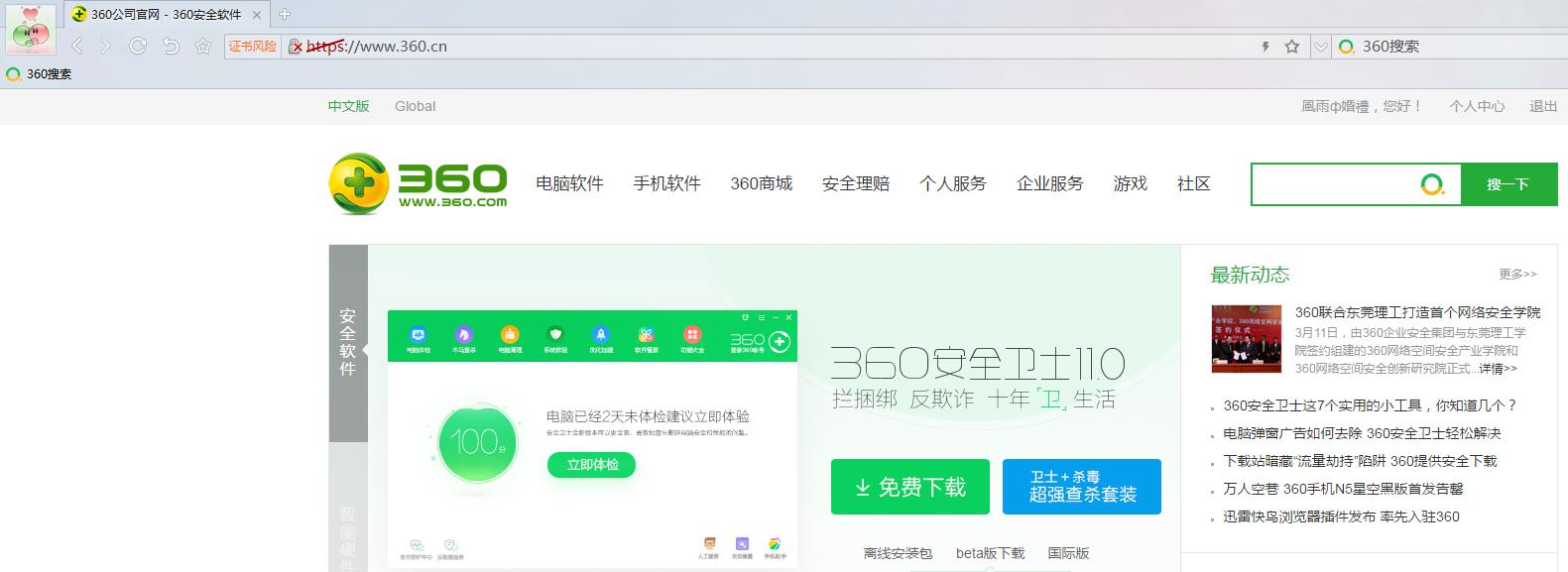Open a new tab with plus button
The width and height of the screenshot is (1568, 572).
tap(285, 14)
